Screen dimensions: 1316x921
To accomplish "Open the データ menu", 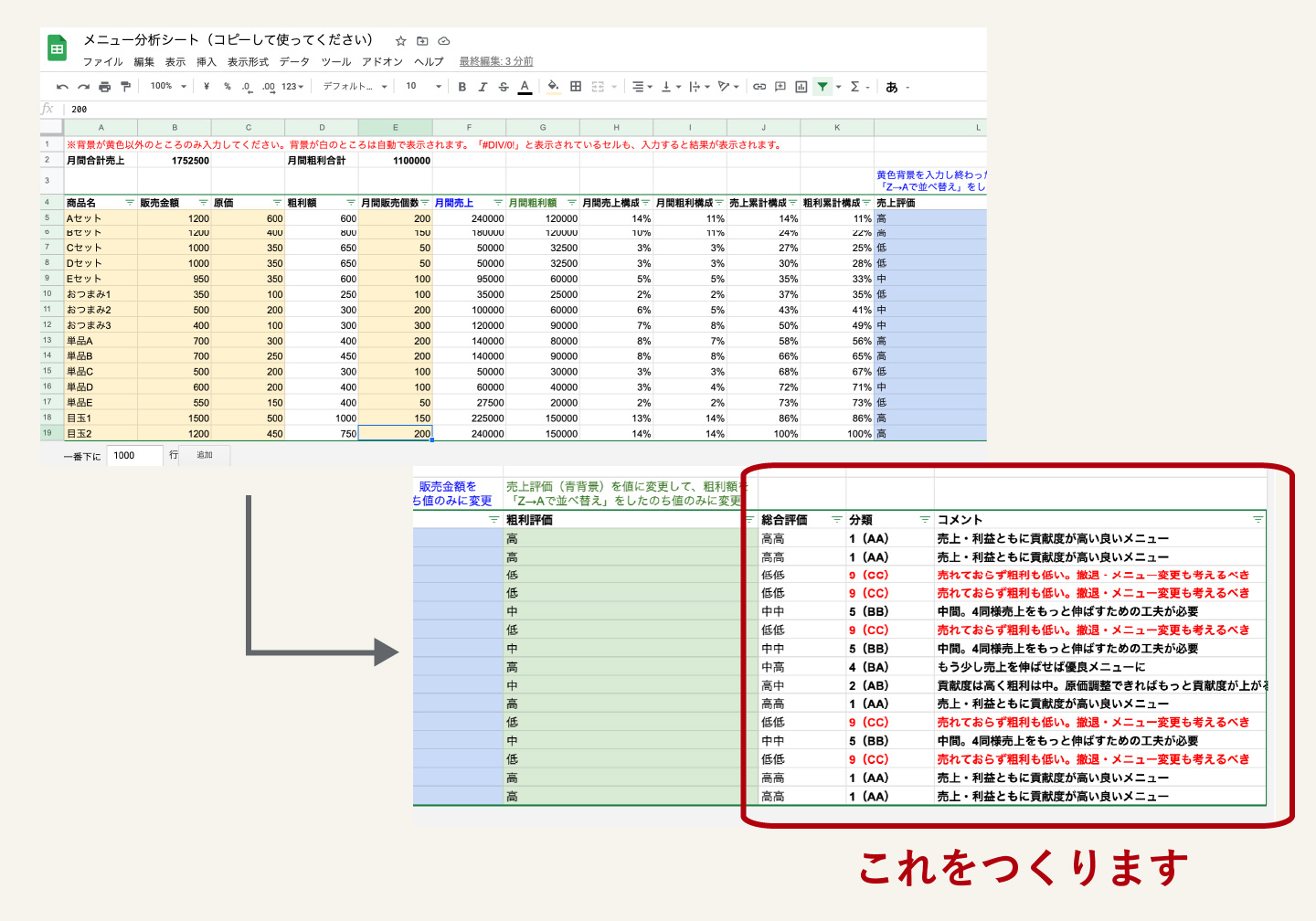I will [294, 62].
